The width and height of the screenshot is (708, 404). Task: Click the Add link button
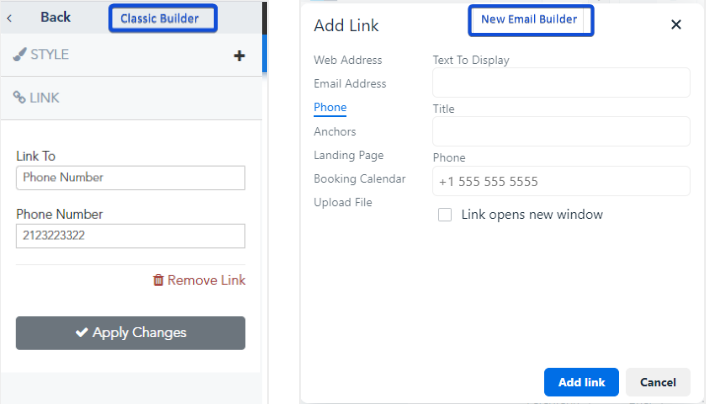pyautogui.click(x=581, y=382)
